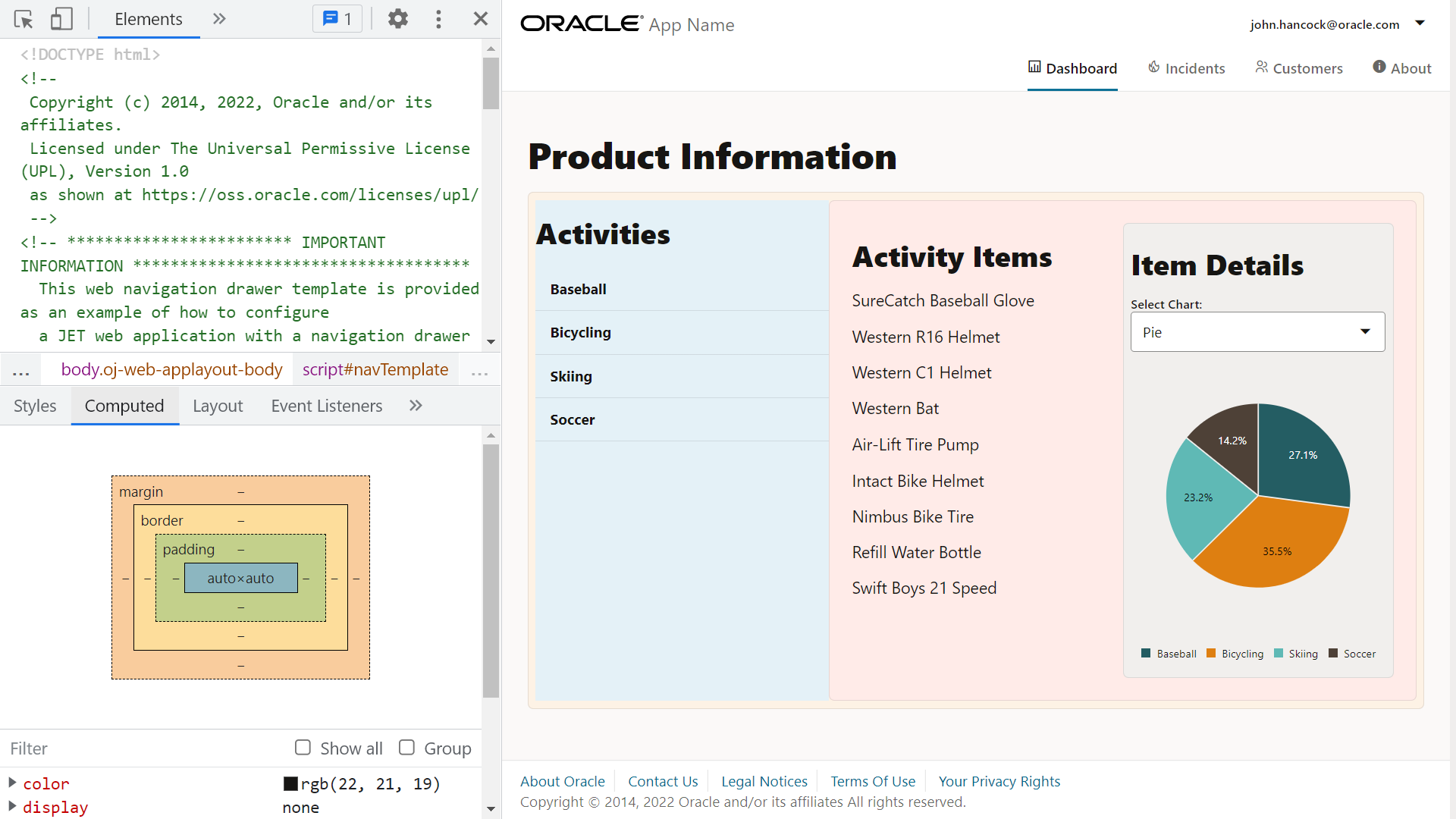This screenshot has width=1456, height=819.
Task: Click the DOM tree scrollbar up arrow
Action: 491,49
